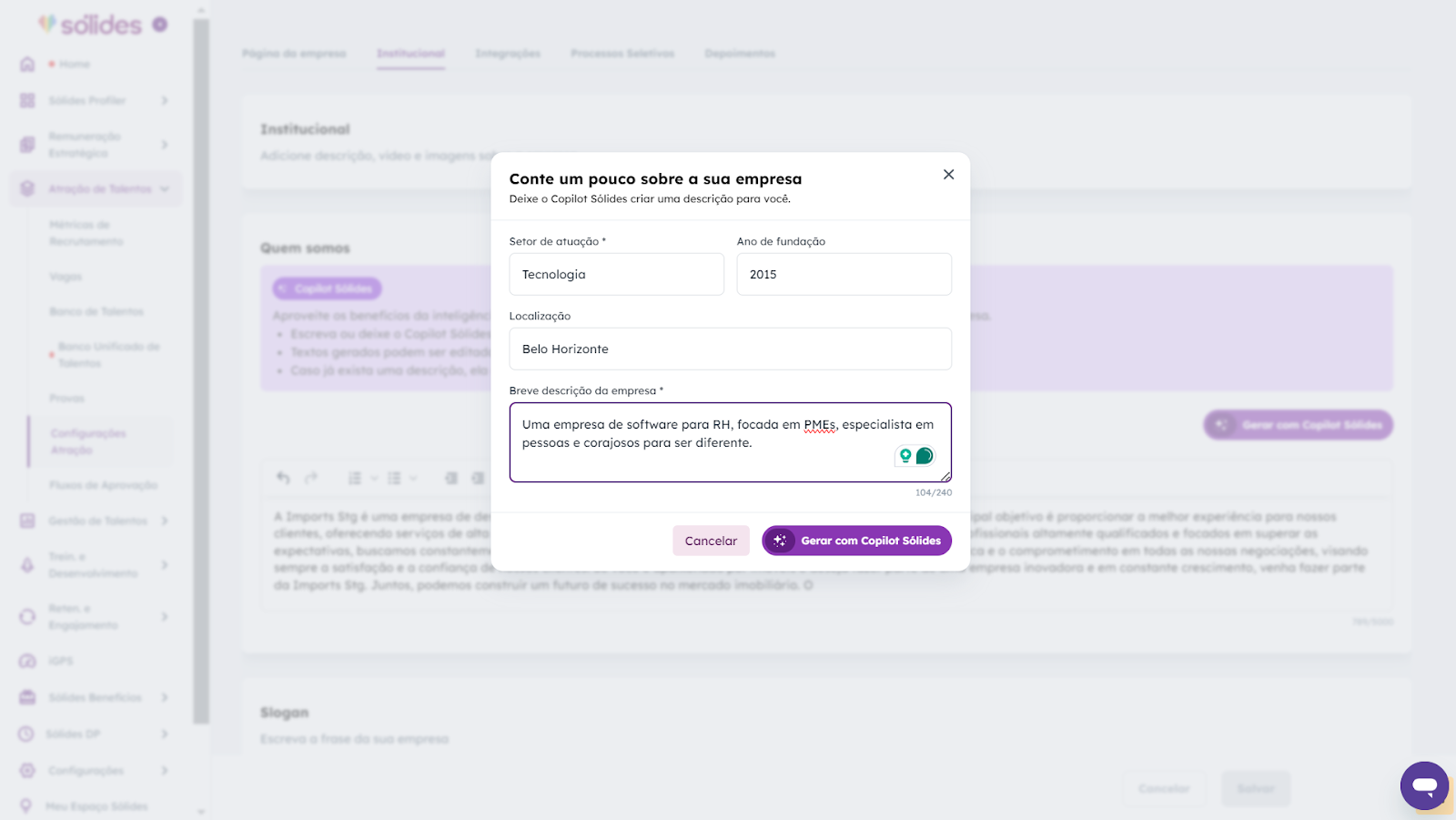Open the chat support bubble
The width and height of the screenshot is (1456, 820).
(x=1424, y=785)
